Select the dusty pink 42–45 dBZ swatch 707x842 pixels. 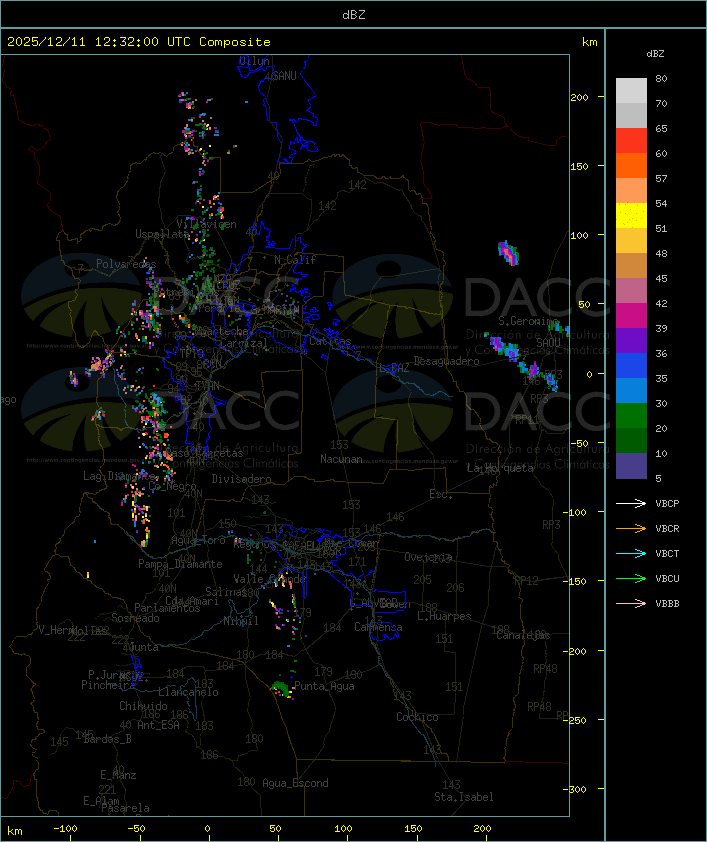click(x=631, y=291)
